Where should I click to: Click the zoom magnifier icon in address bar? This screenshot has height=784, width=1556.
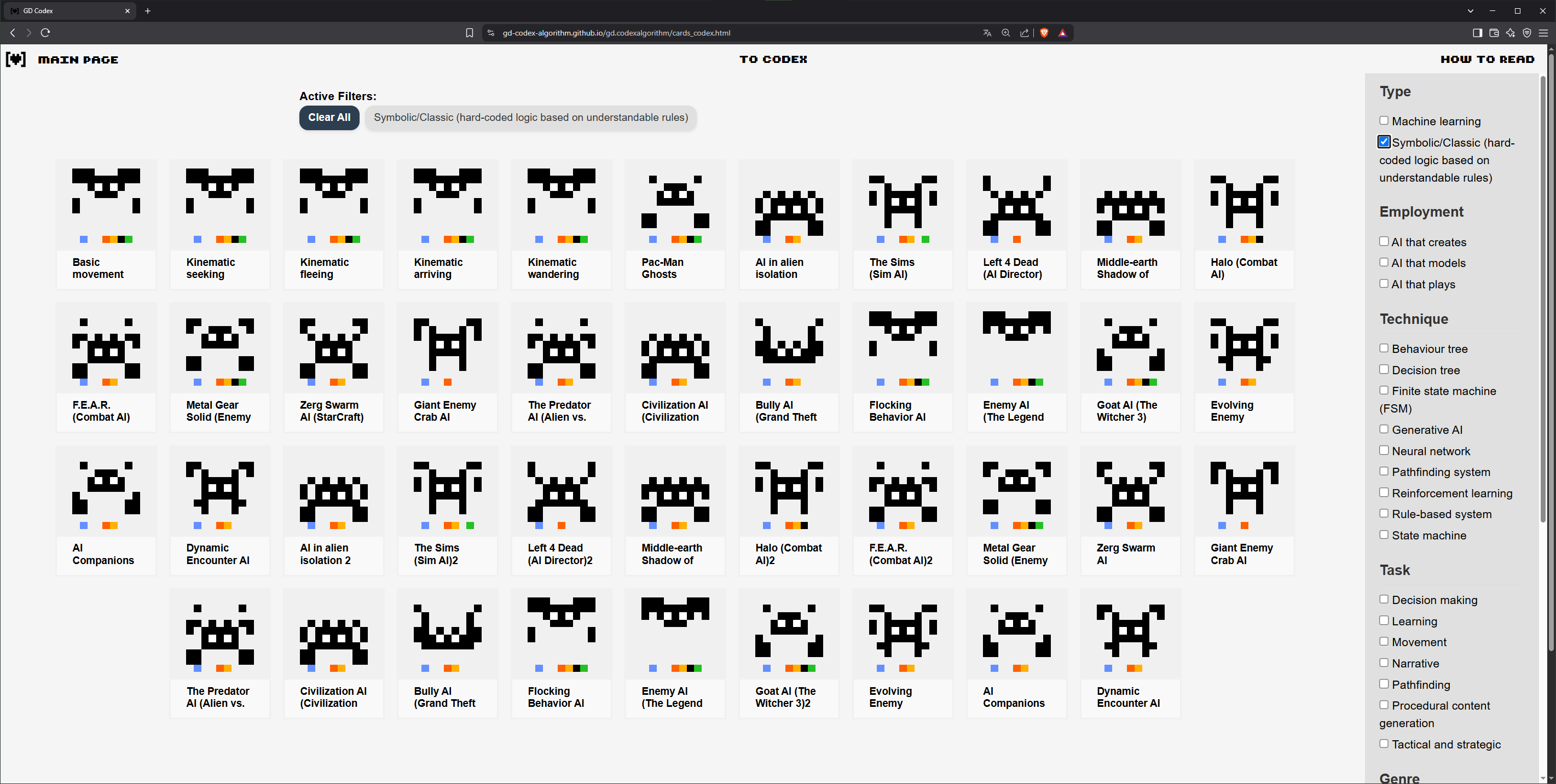click(1006, 33)
